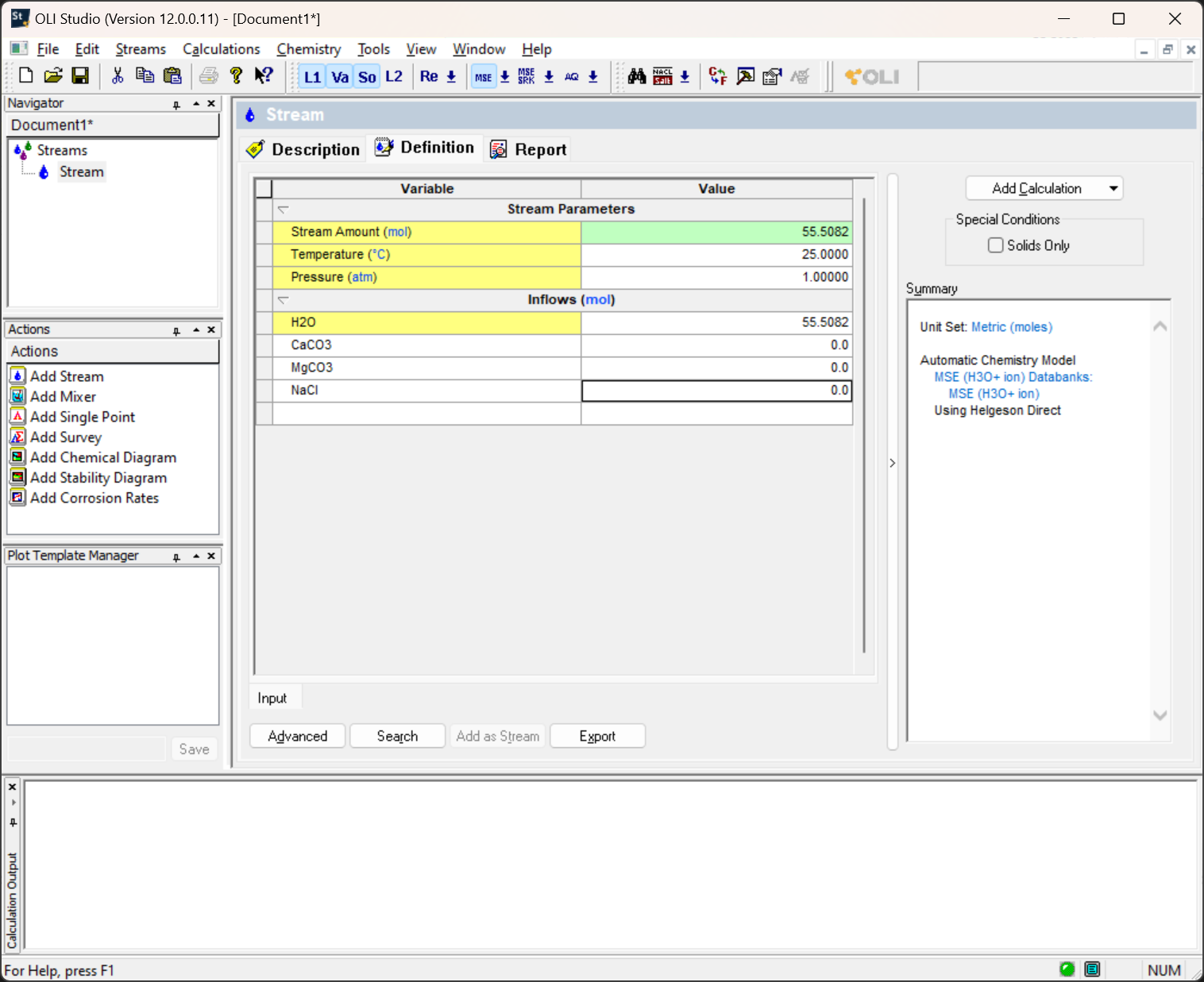Open the Add Calculation dropdown
The height and width of the screenshot is (982, 1204).
pyautogui.click(x=1044, y=188)
